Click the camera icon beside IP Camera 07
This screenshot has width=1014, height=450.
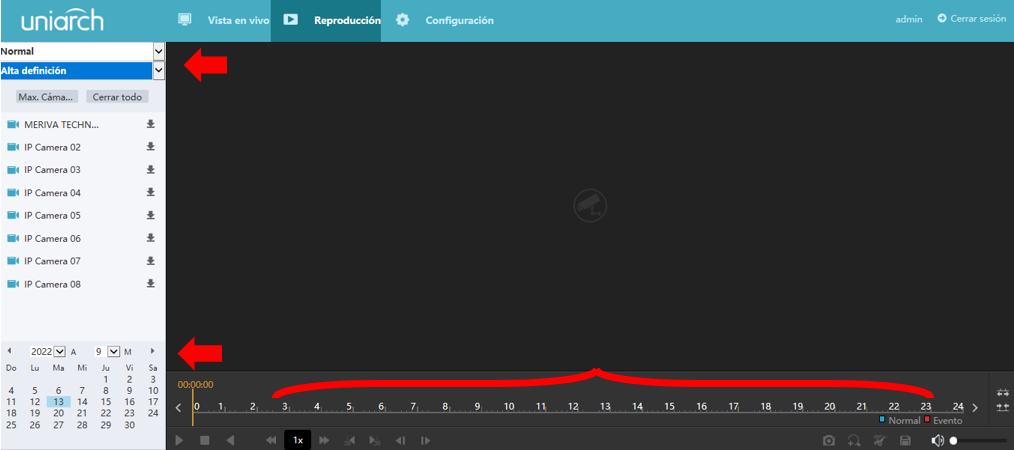[x=13, y=261]
